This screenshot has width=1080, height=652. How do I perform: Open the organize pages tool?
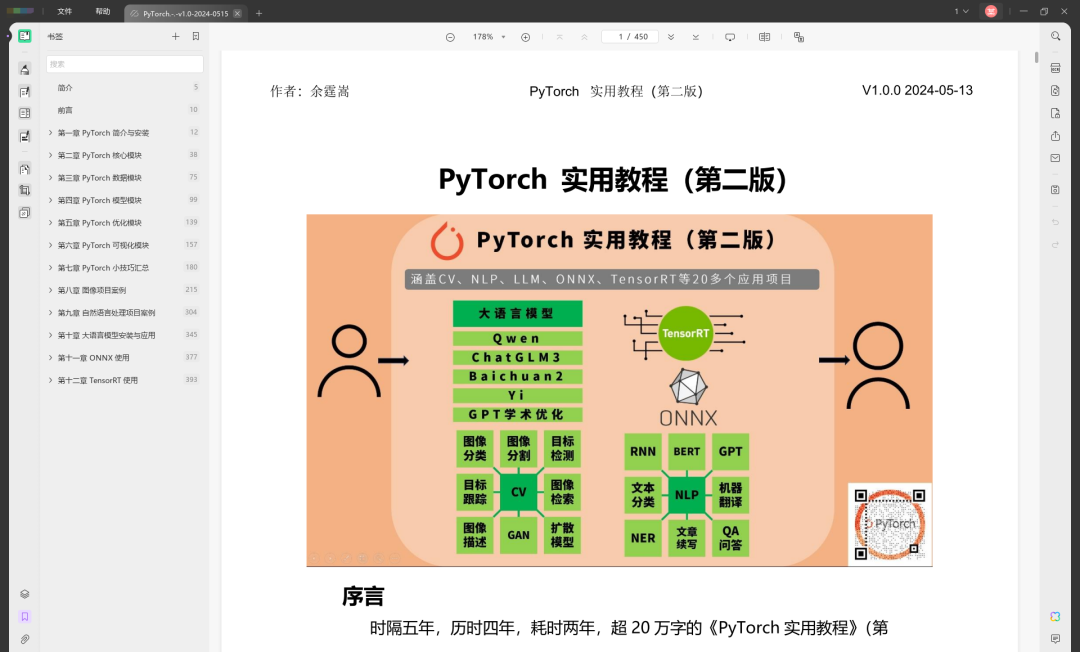point(25,169)
